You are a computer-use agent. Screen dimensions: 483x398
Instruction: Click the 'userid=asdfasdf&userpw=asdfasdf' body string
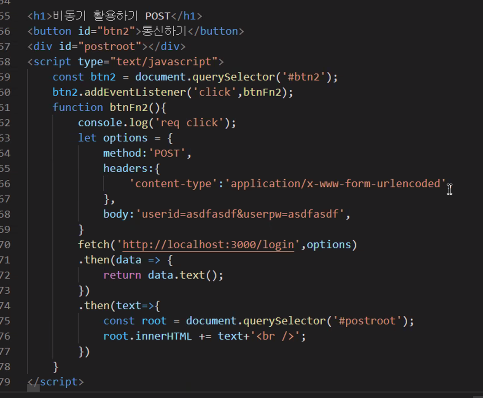(x=240, y=214)
